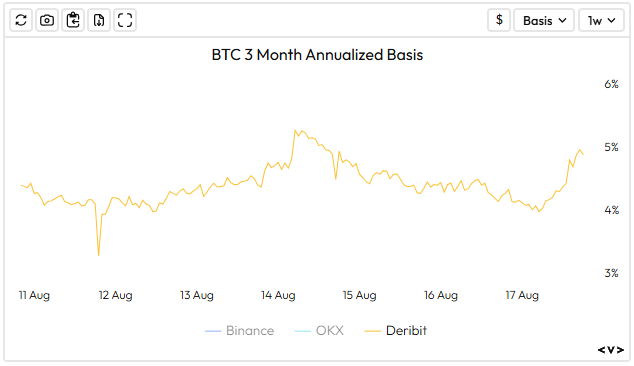Open the embed code icon
This screenshot has height=366, width=634.
[x=611, y=349]
